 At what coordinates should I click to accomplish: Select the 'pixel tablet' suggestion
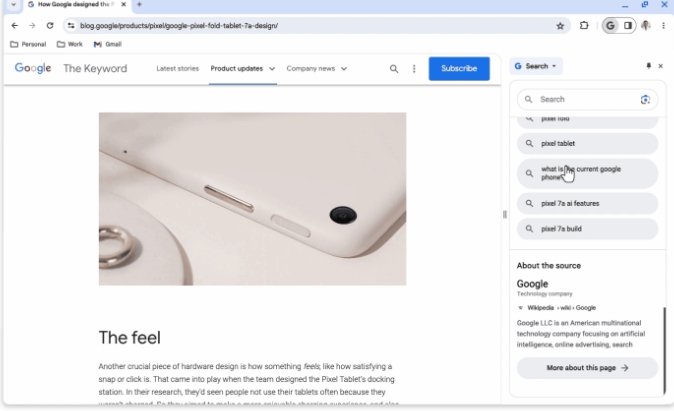[587, 144]
